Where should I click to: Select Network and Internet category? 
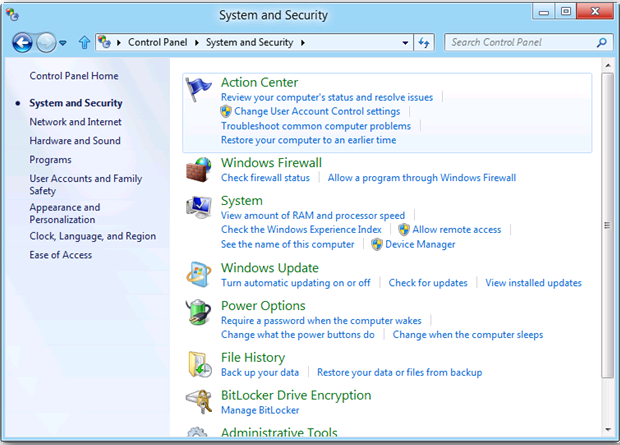click(x=76, y=122)
